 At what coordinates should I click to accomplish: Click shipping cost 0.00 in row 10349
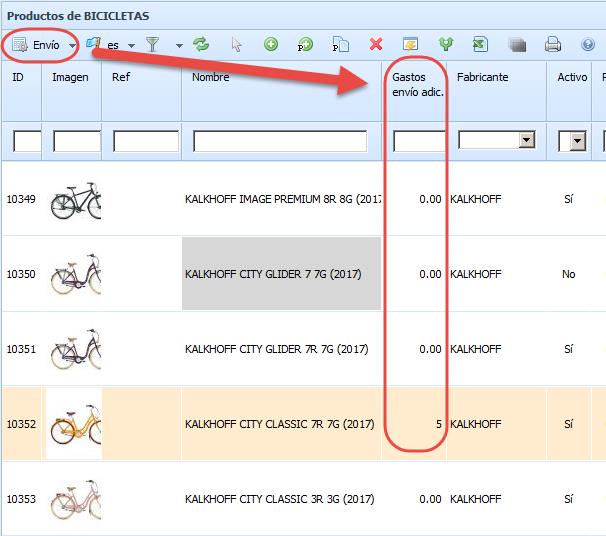coord(430,199)
